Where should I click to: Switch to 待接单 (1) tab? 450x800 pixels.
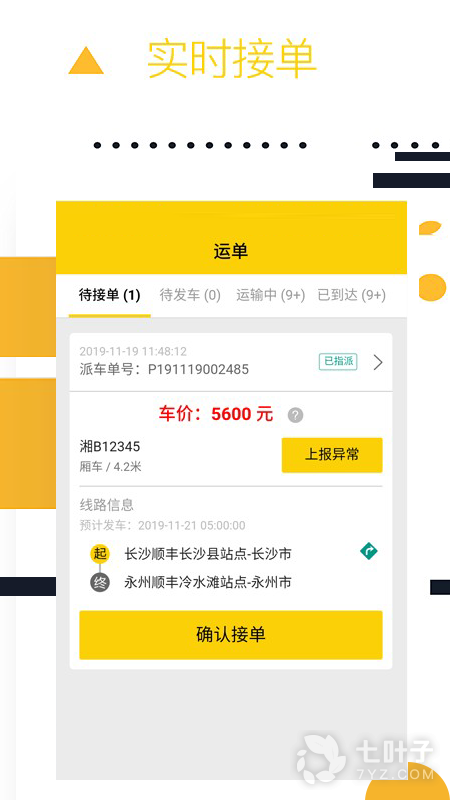pyautogui.click(x=109, y=295)
